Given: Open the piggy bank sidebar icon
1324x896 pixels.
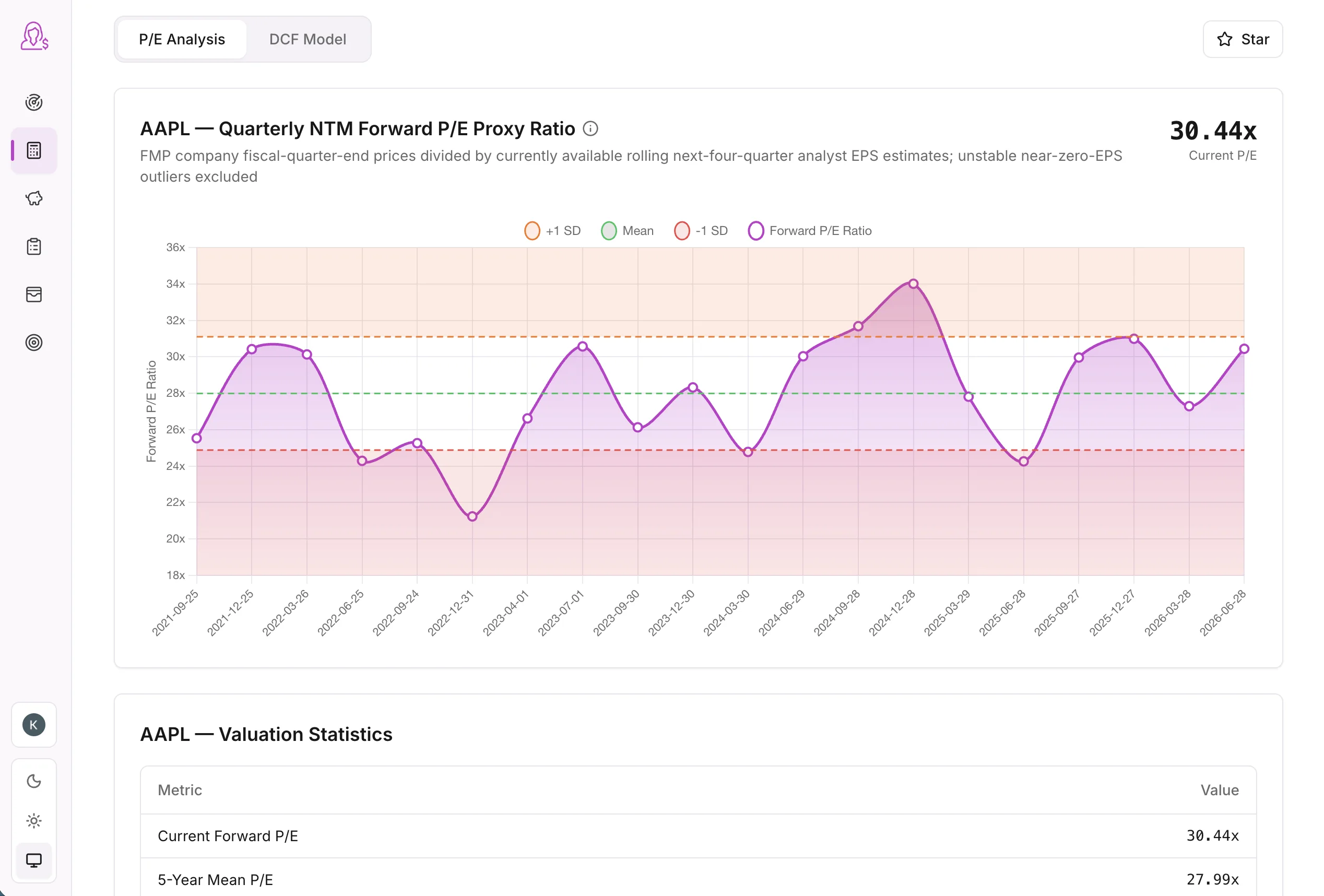Looking at the screenshot, I should [x=34, y=198].
